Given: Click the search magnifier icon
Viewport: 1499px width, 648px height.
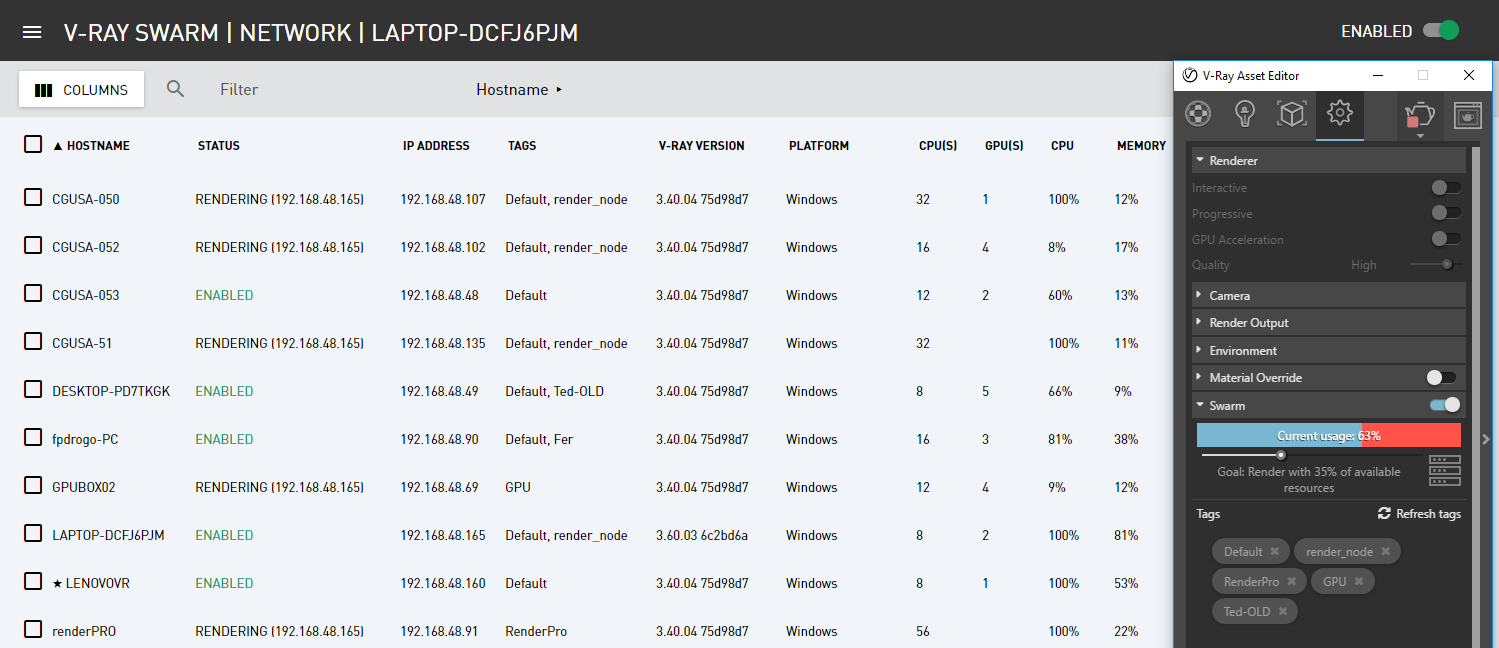Looking at the screenshot, I should [176, 89].
